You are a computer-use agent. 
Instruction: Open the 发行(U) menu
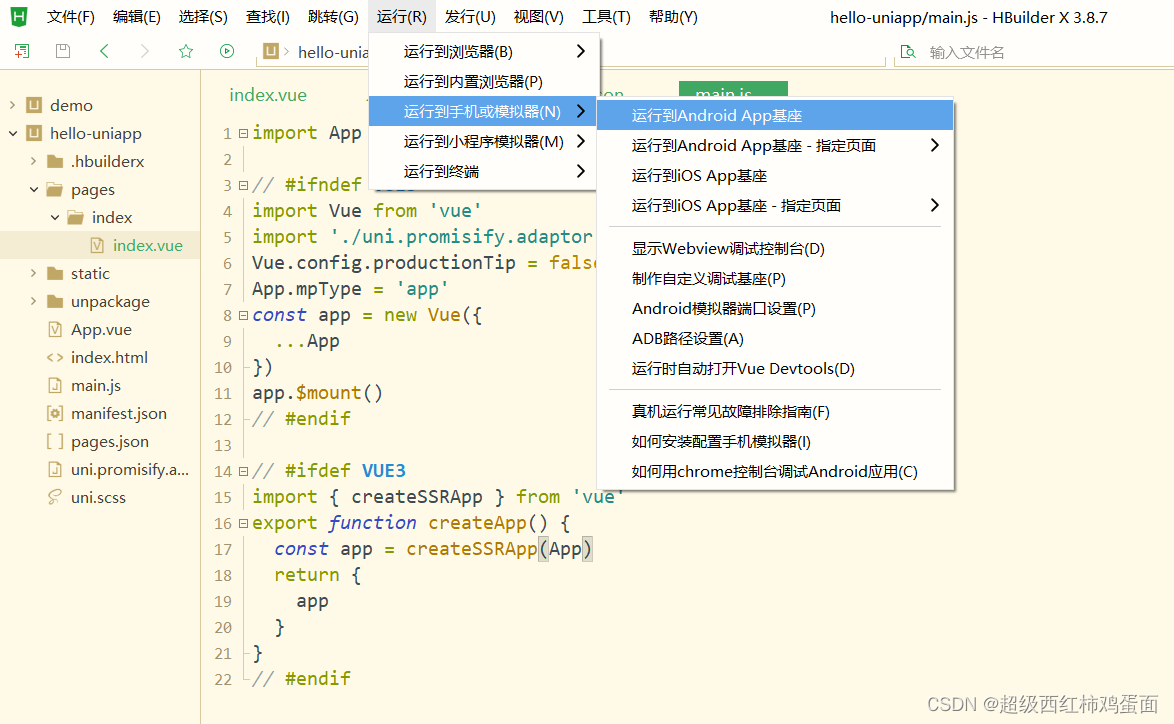(469, 16)
